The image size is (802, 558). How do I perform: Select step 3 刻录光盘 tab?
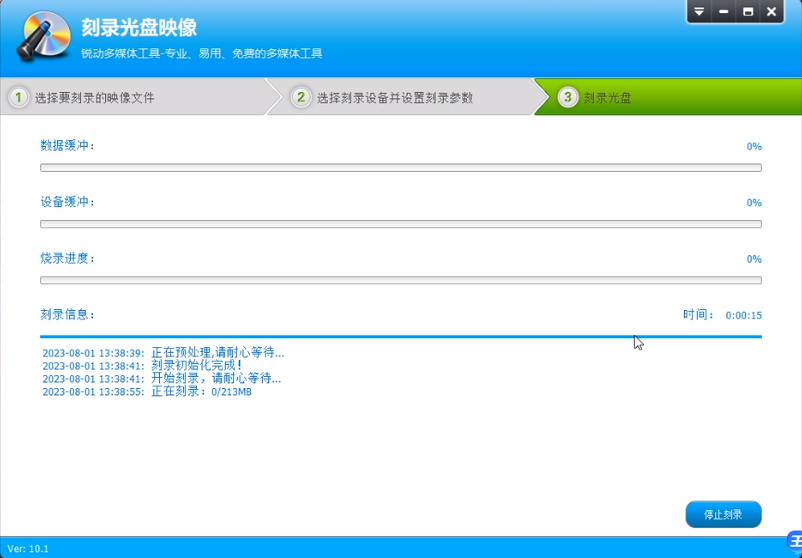pyautogui.click(x=667, y=97)
